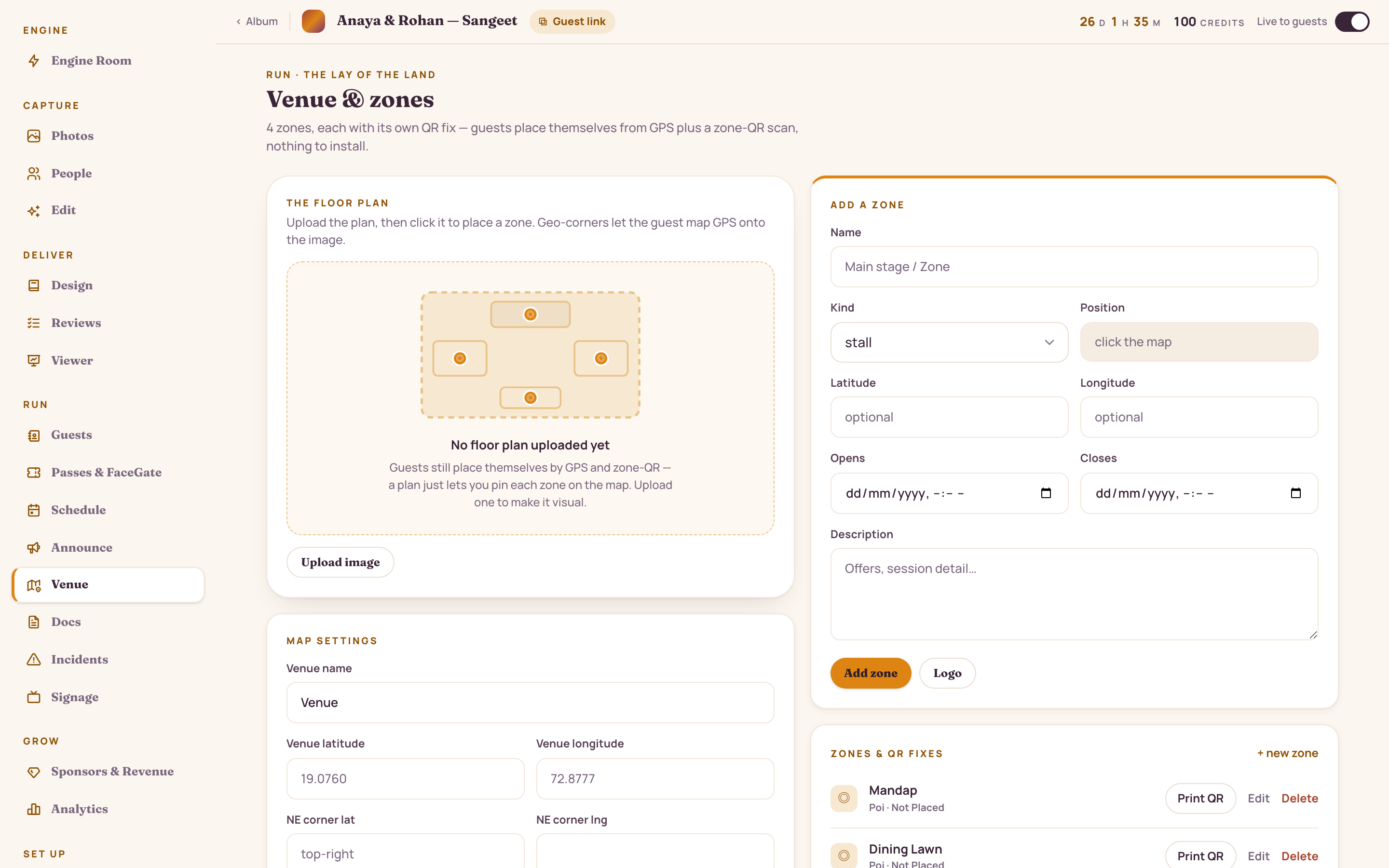Viewport: 1389px width, 868px height.
Task: Open the Opens date picker calendar icon
Action: coord(1046,493)
